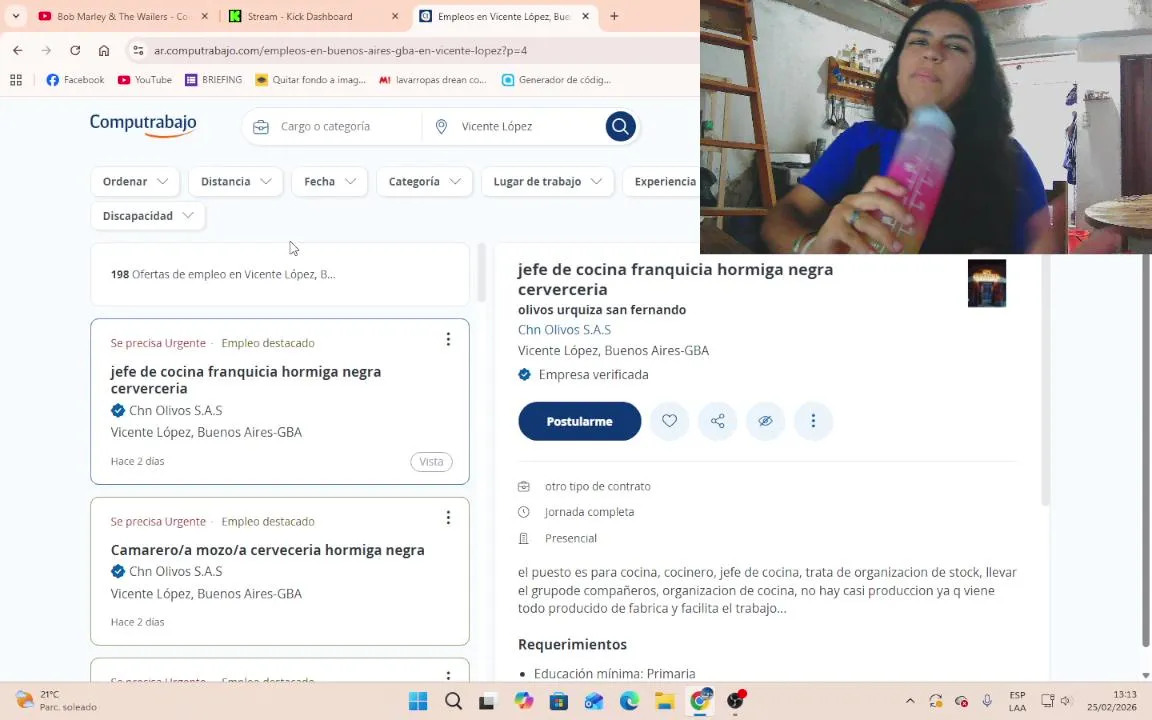Open Windows Start menu

(x=418, y=701)
